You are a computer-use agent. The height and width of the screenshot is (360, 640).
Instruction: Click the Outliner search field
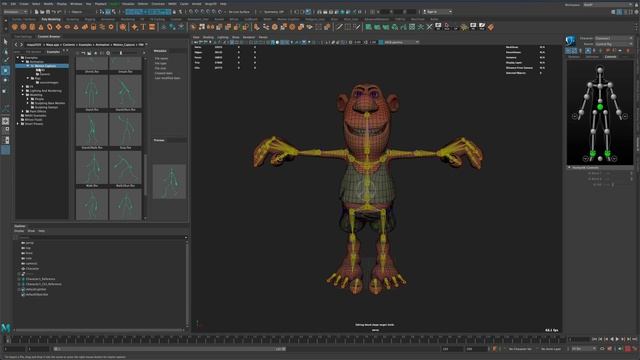click(x=101, y=237)
